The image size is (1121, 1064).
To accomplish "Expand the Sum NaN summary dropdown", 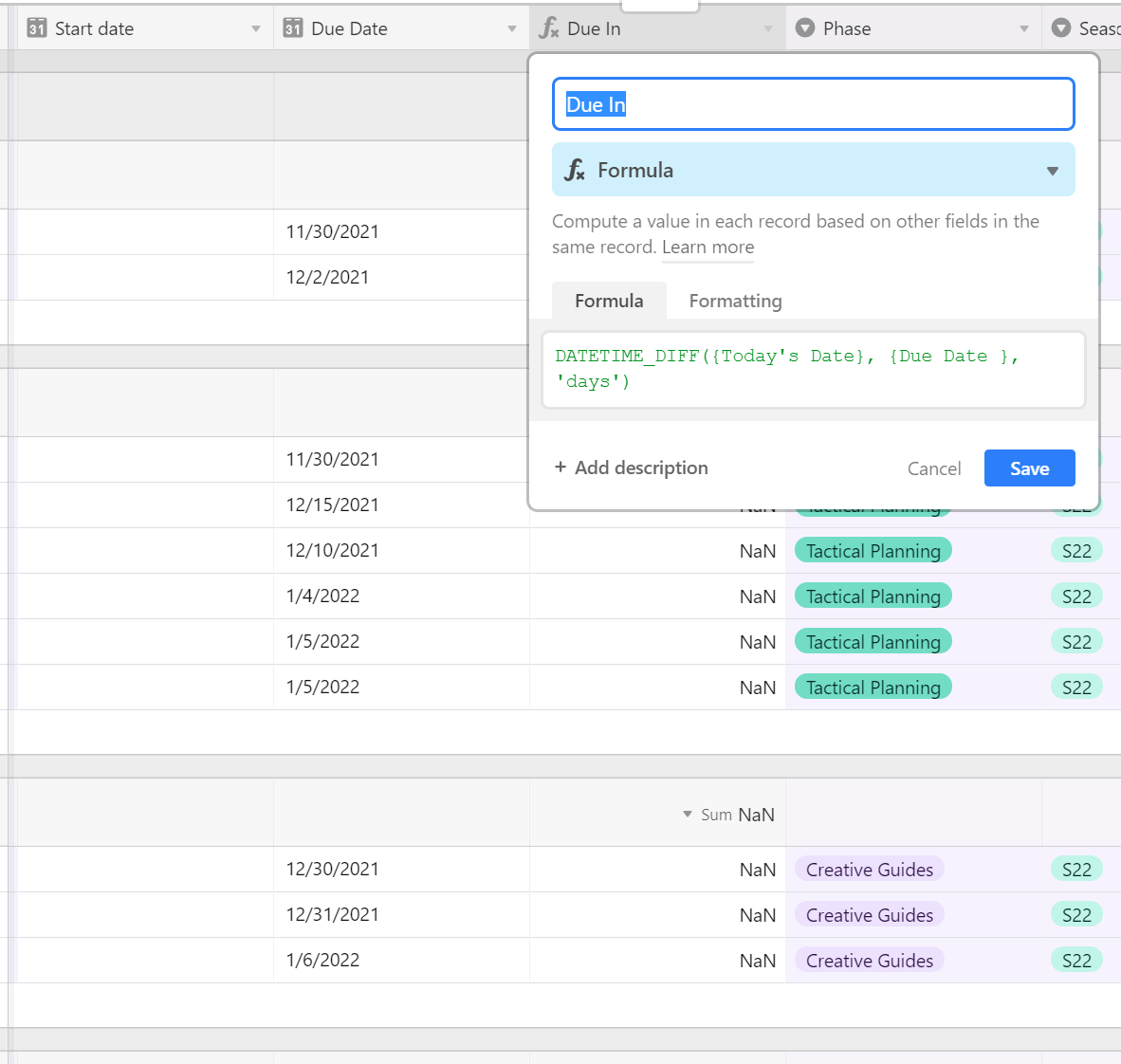I will (687, 815).
